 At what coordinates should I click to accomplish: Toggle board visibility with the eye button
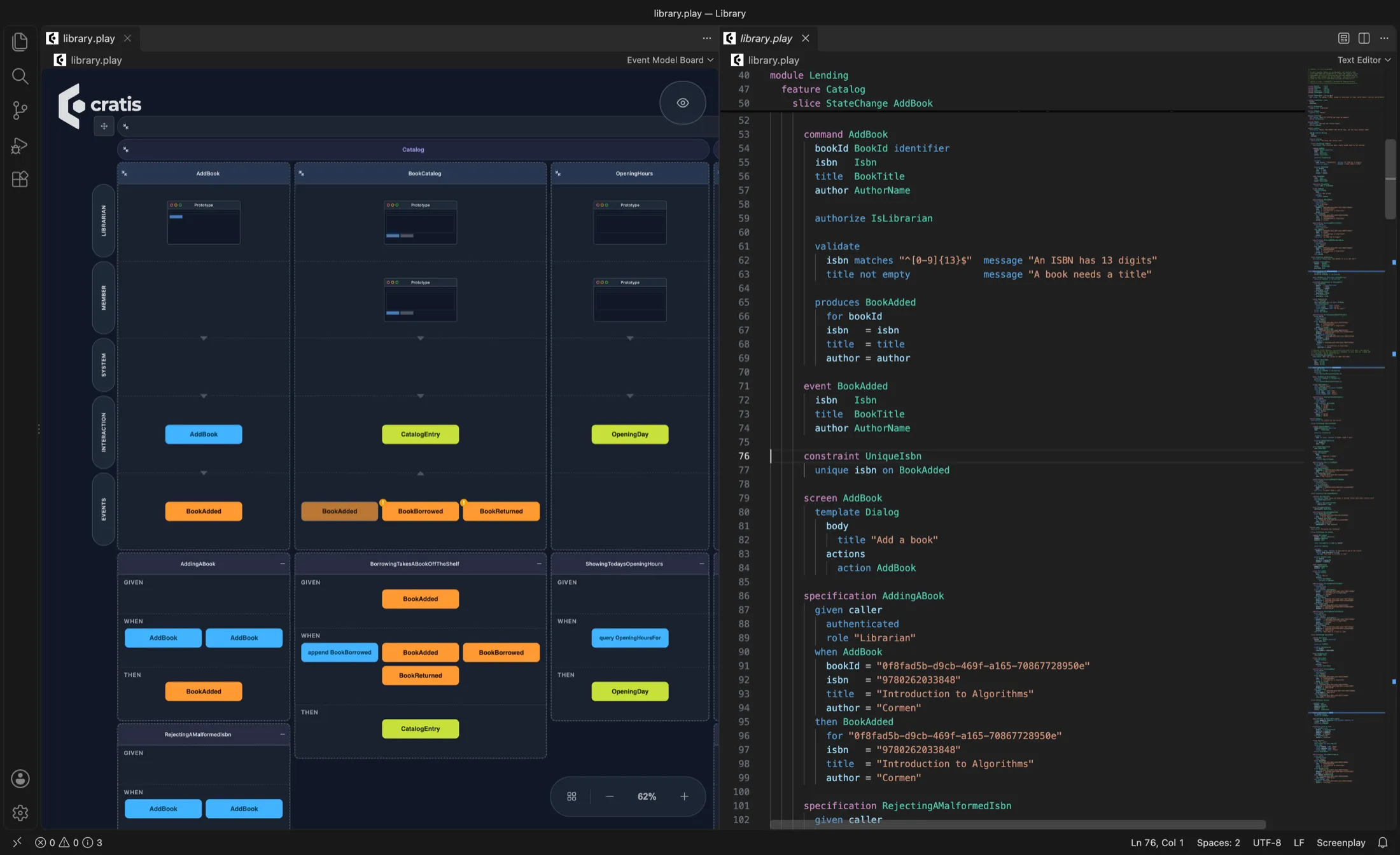(x=682, y=102)
